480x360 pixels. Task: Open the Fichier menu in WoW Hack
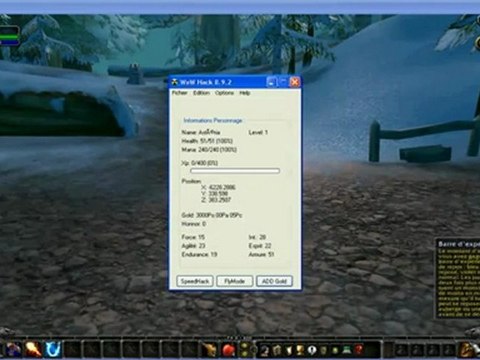[180, 93]
